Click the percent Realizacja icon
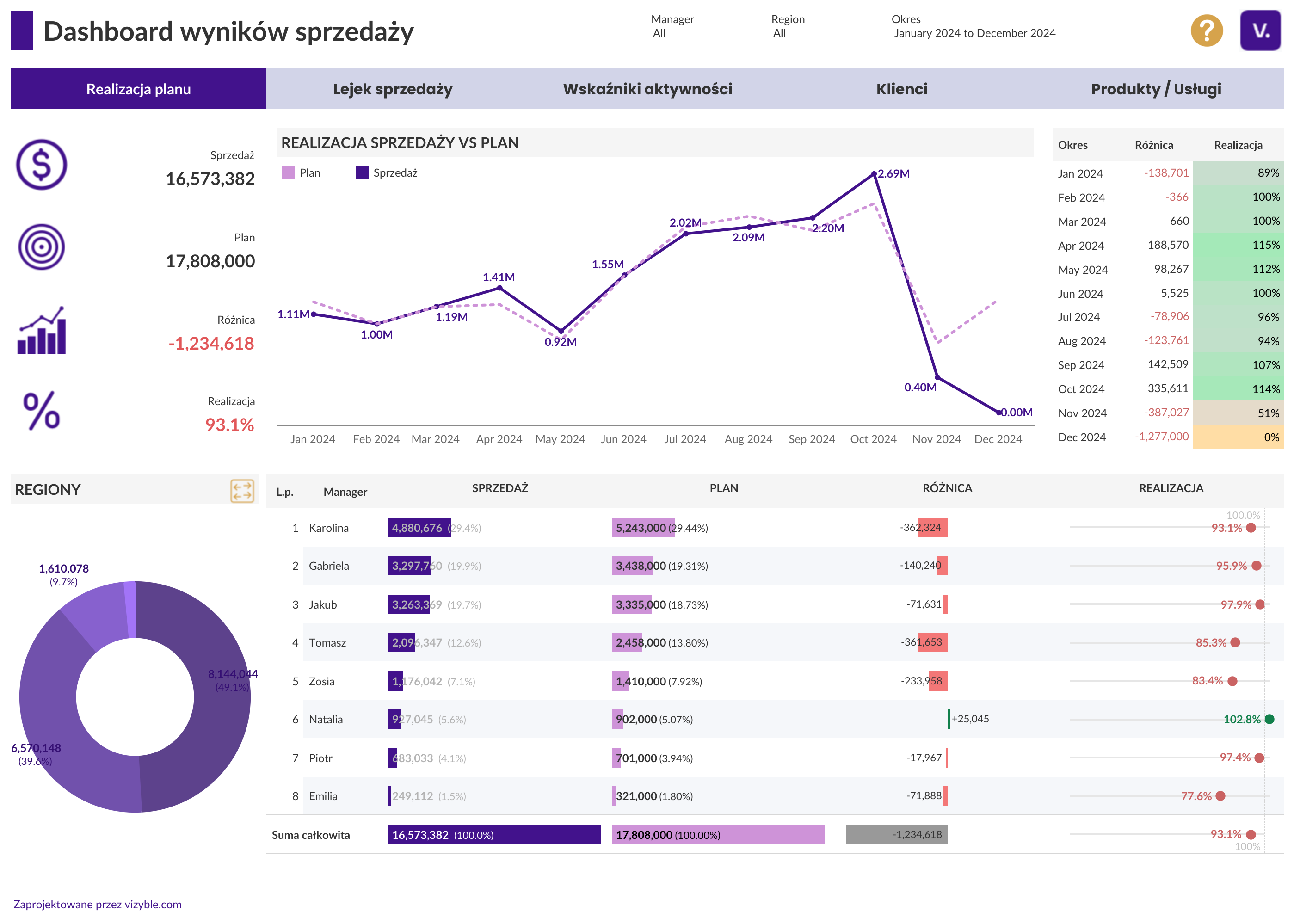Image resolution: width=1294 pixels, height=924 pixels. 42,410
